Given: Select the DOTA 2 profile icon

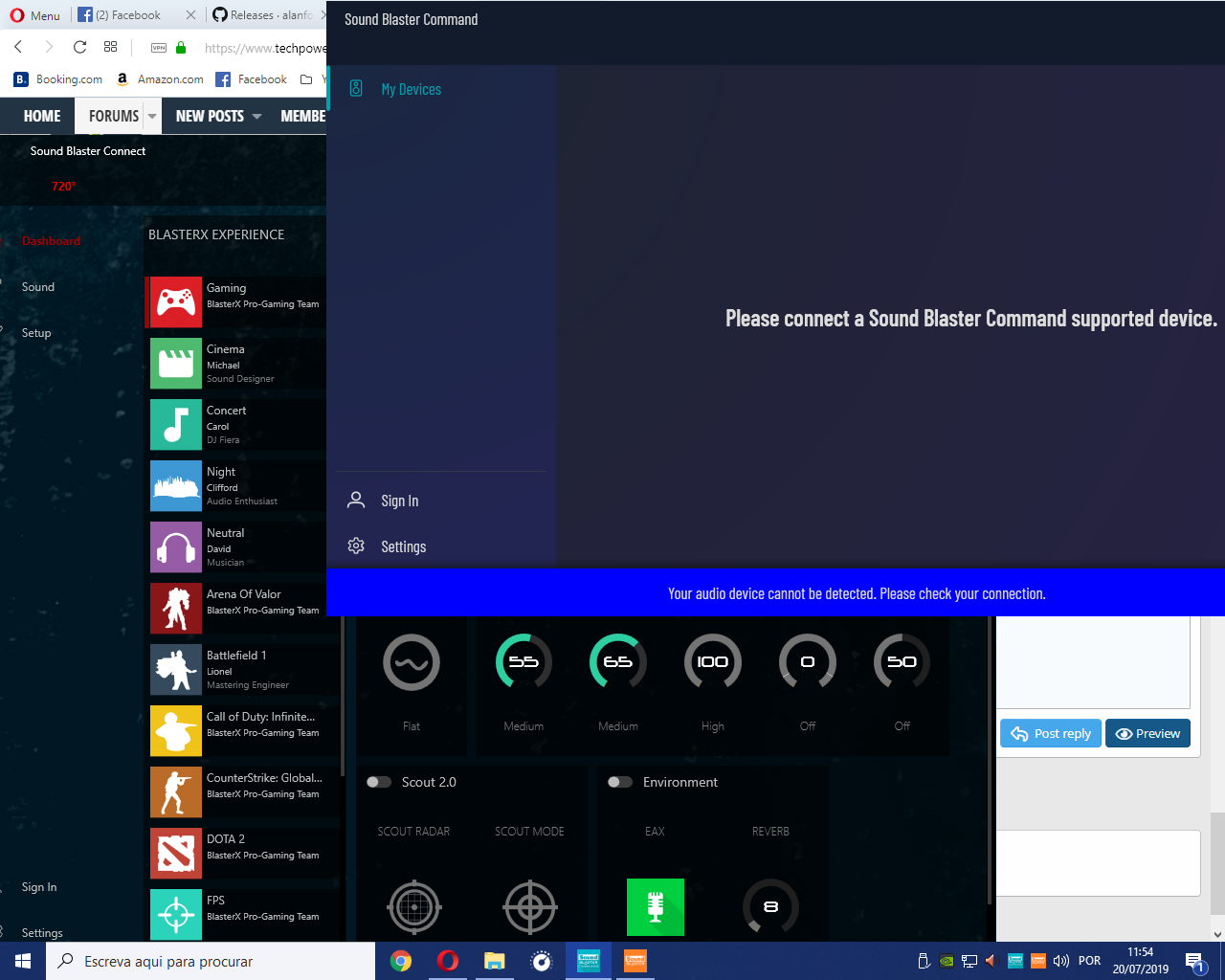Looking at the screenshot, I should (176, 854).
